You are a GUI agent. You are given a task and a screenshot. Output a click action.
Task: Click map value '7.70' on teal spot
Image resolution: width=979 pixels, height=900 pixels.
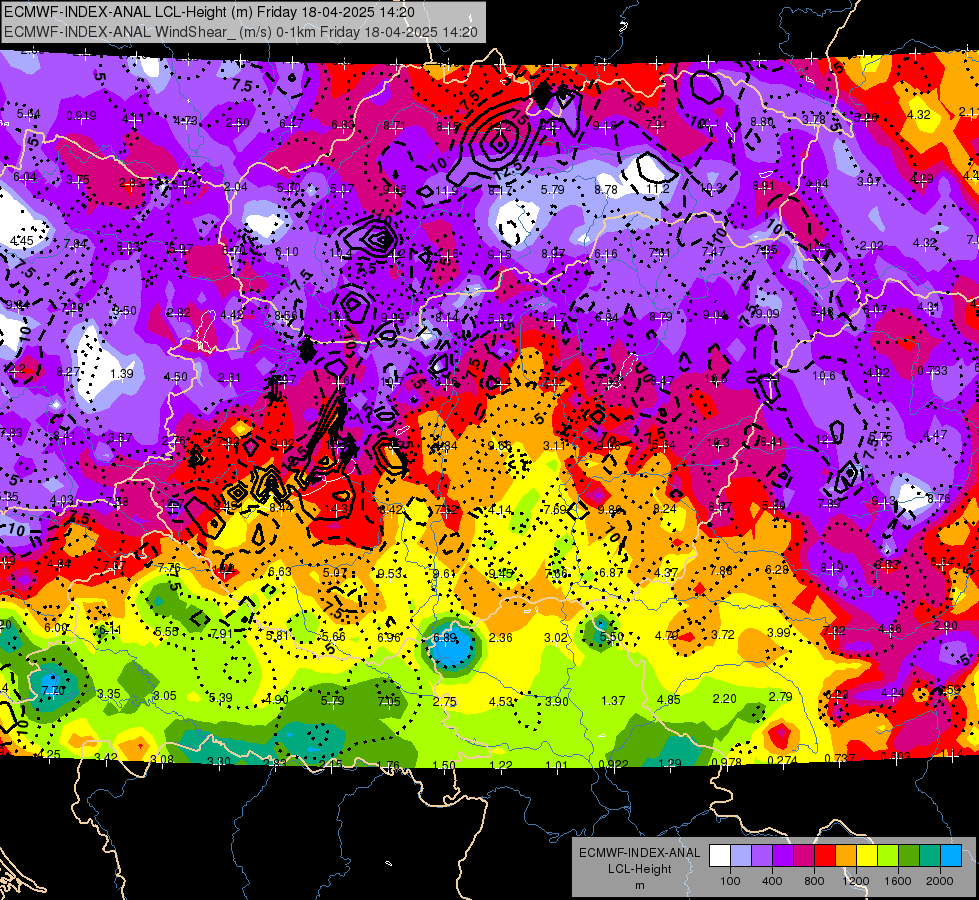tap(53, 690)
